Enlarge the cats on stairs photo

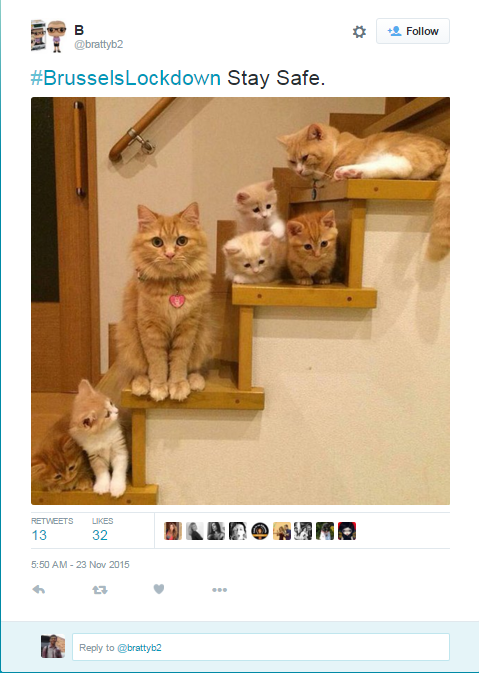click(x=240, y=301)
